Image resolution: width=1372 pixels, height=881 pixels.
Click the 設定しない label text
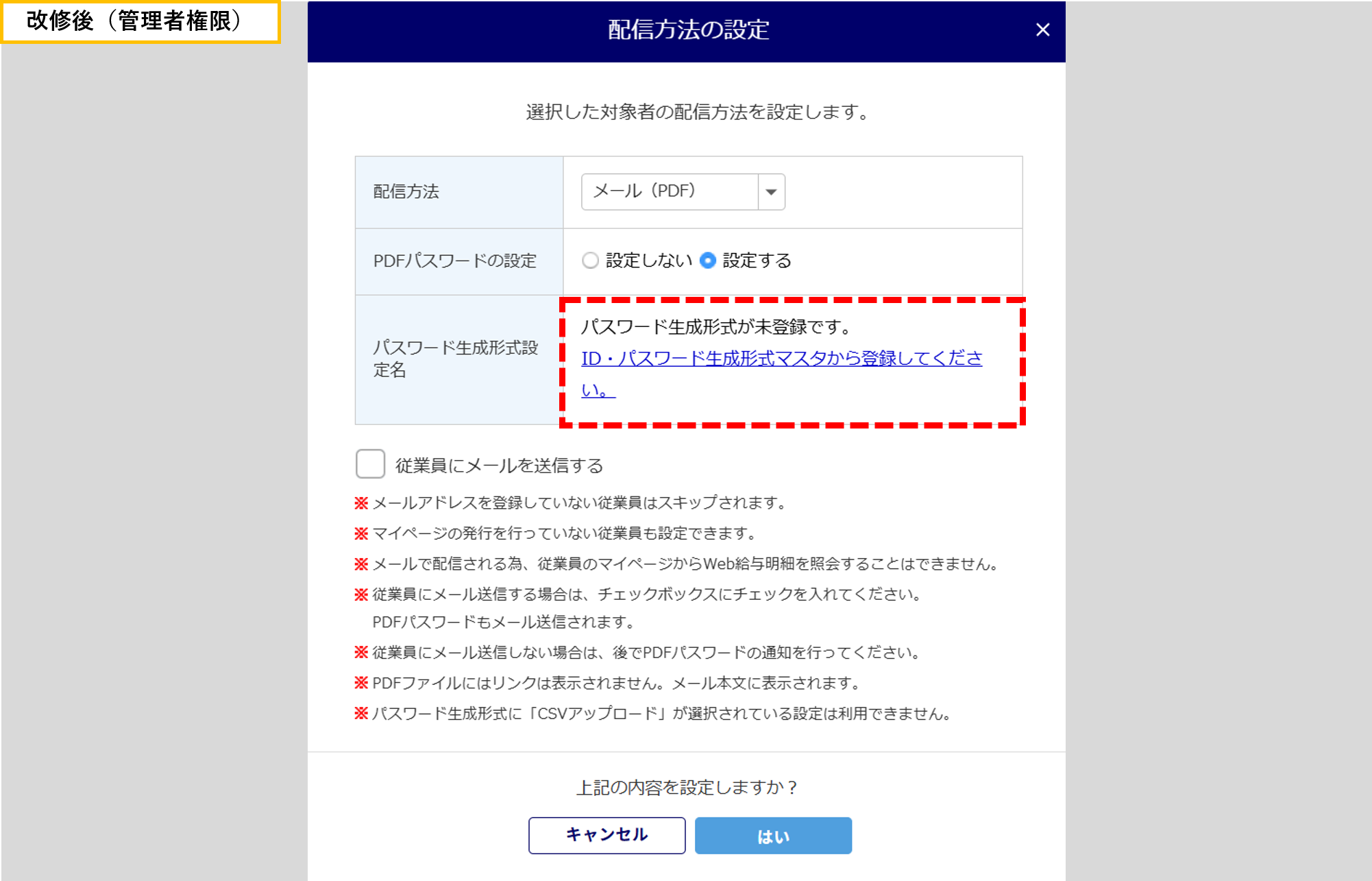pos(648,261)
